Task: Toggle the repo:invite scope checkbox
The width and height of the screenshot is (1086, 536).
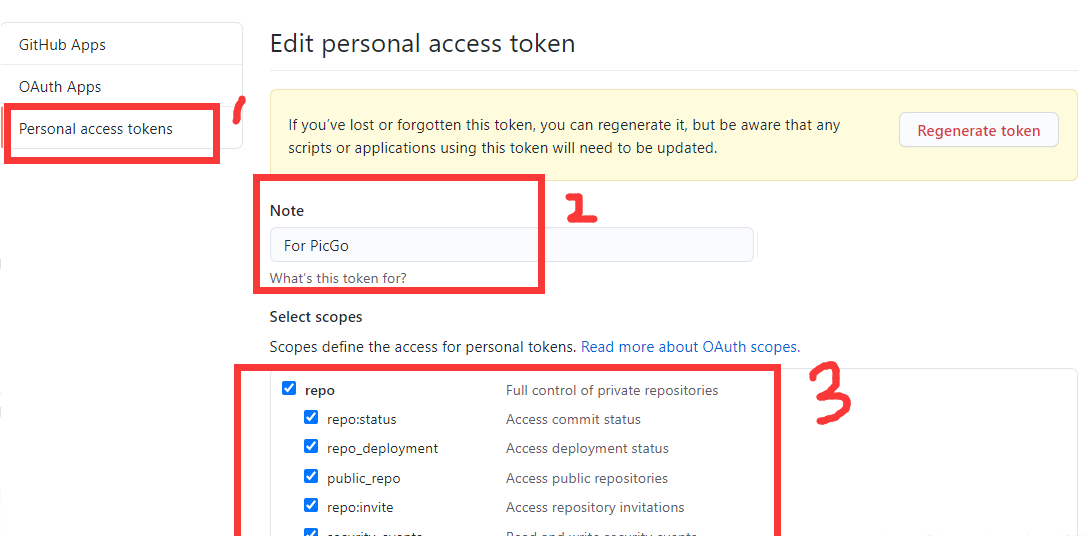Action: click(311, 506)
